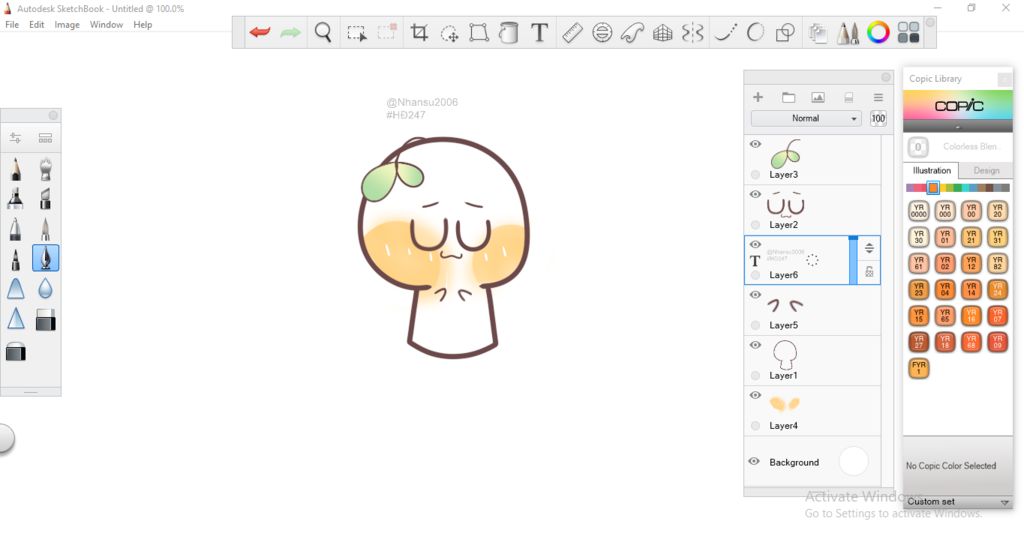Viewport: 1024px width, 545px height.
Task: Add a new layer with plus icon
Action: click(x=758, y=97)
